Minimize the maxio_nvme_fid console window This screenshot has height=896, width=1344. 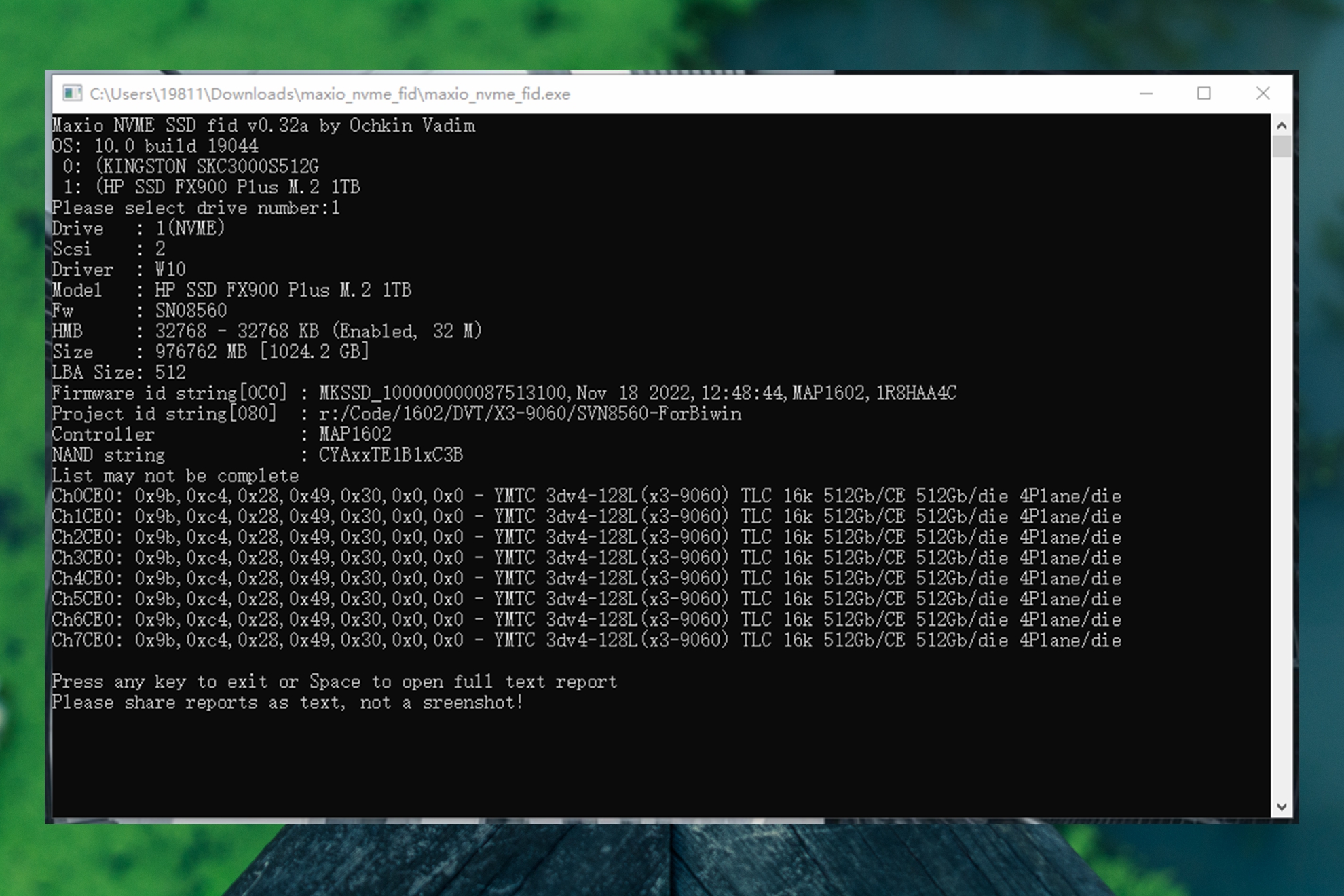click(x=1146, y=94)
